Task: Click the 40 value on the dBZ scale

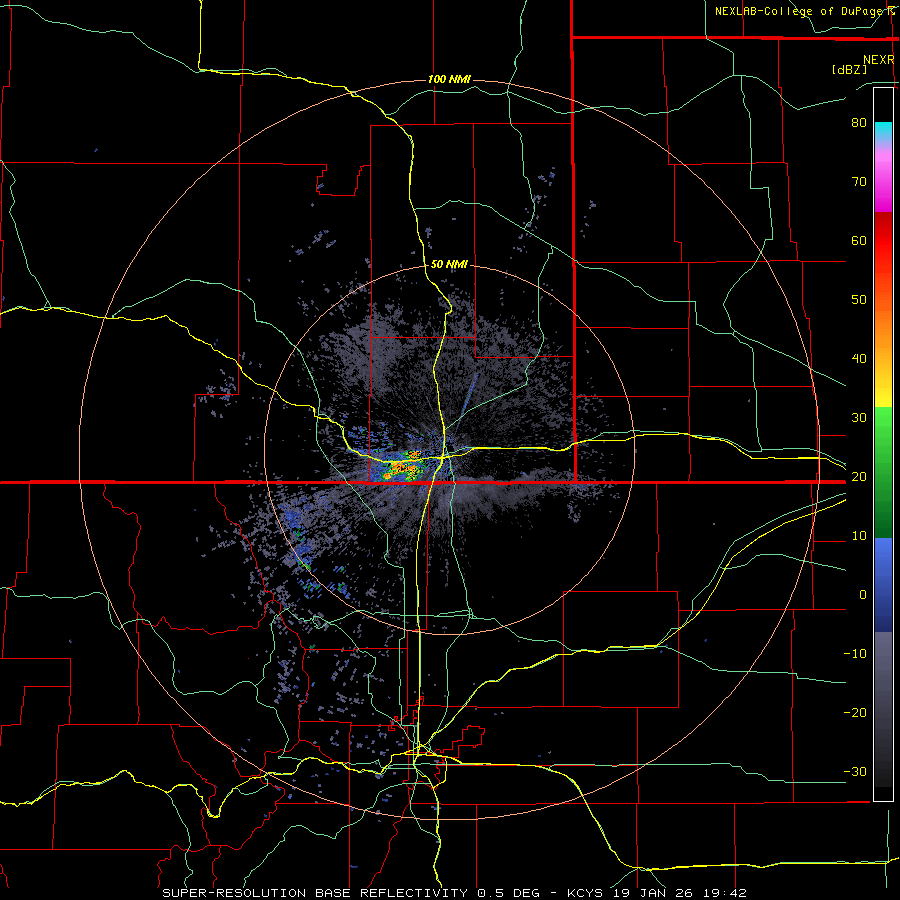Action: [859, 359]
